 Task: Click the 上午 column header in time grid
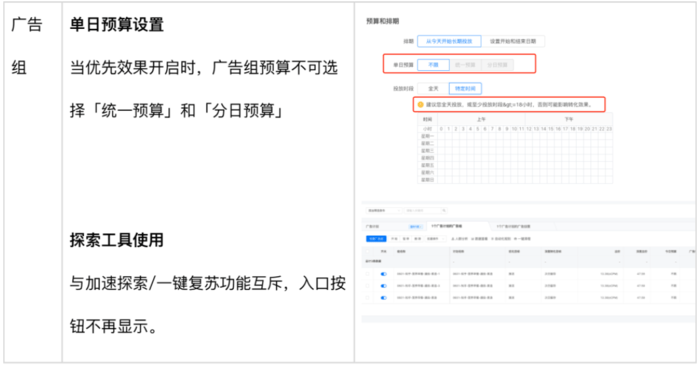click(481, 119)
